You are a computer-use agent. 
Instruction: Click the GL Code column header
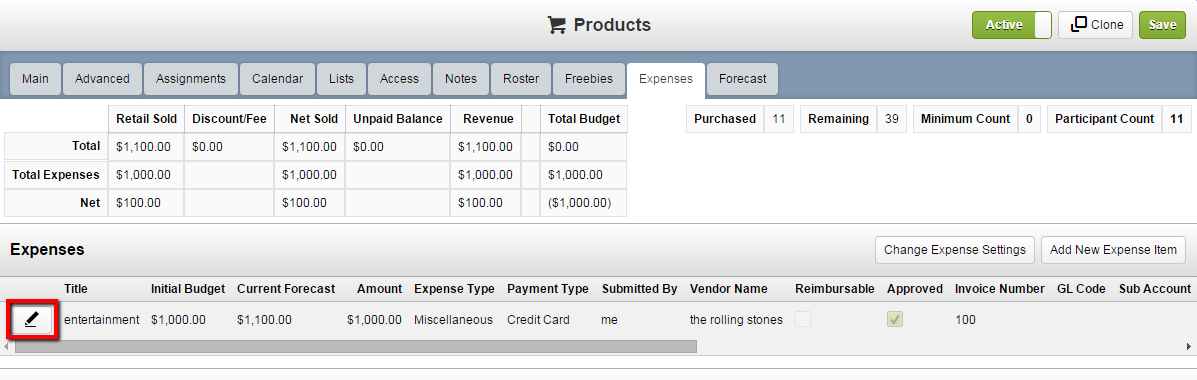(x=1081, y=288)
